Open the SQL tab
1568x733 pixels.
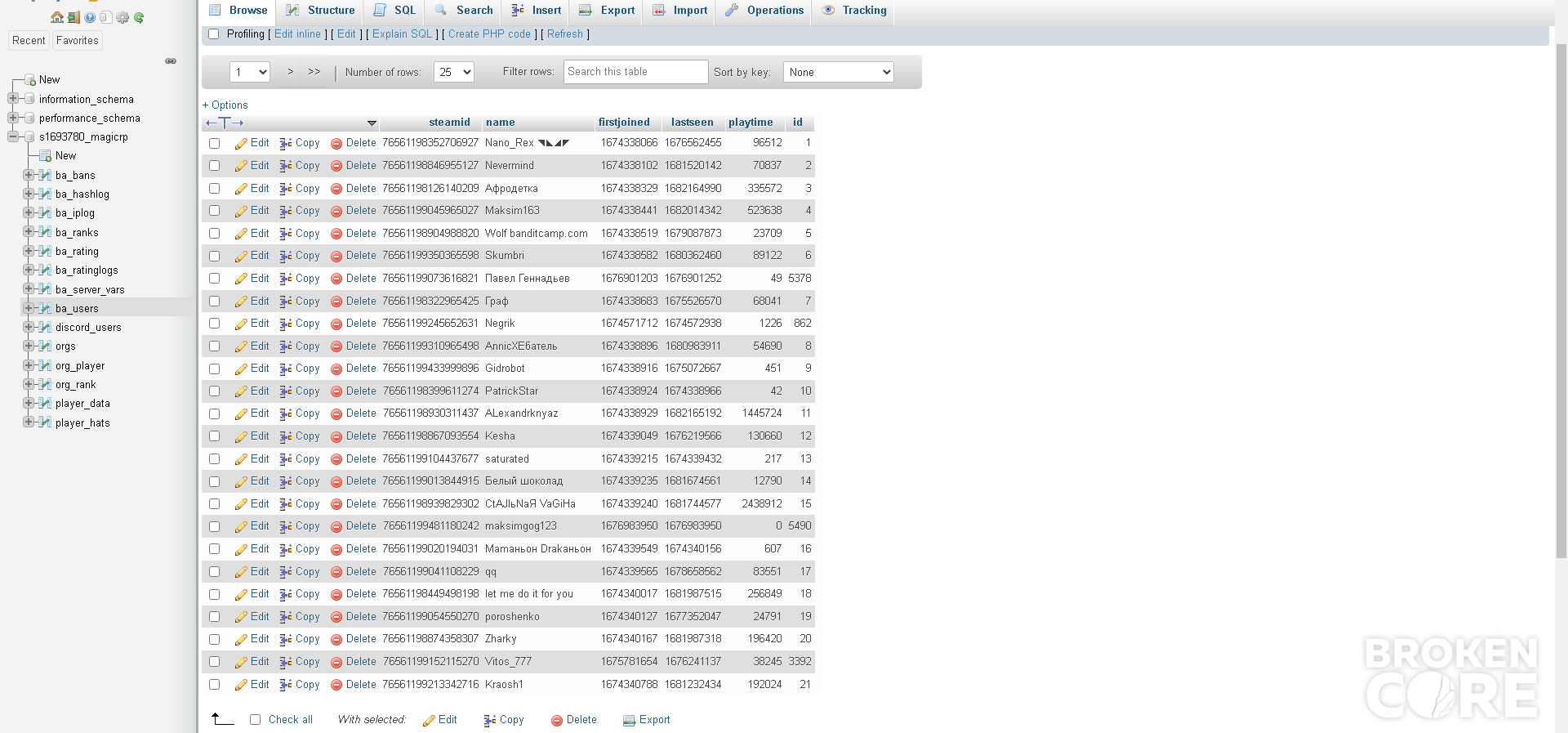coord(395,11)
